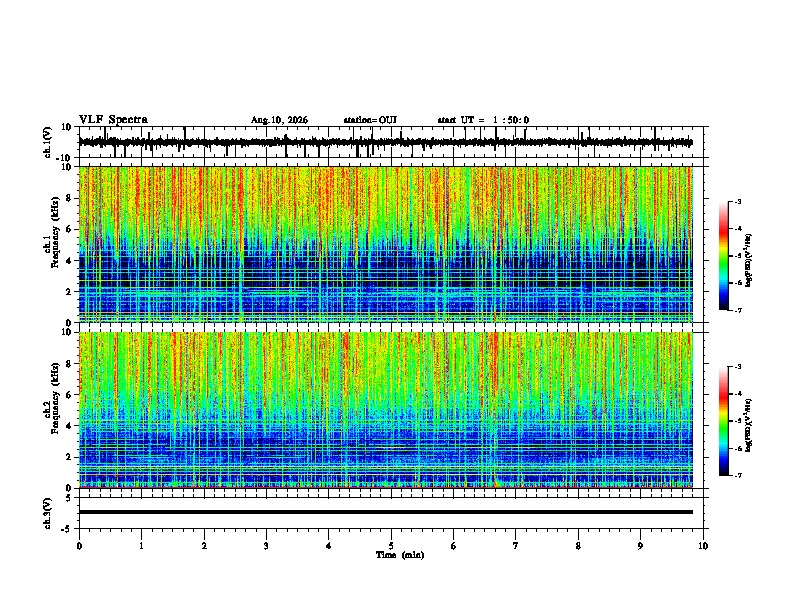Click inside the ch.1 spectrogram panel
This screenshot has width=792, height=612.
pos(385,244)
